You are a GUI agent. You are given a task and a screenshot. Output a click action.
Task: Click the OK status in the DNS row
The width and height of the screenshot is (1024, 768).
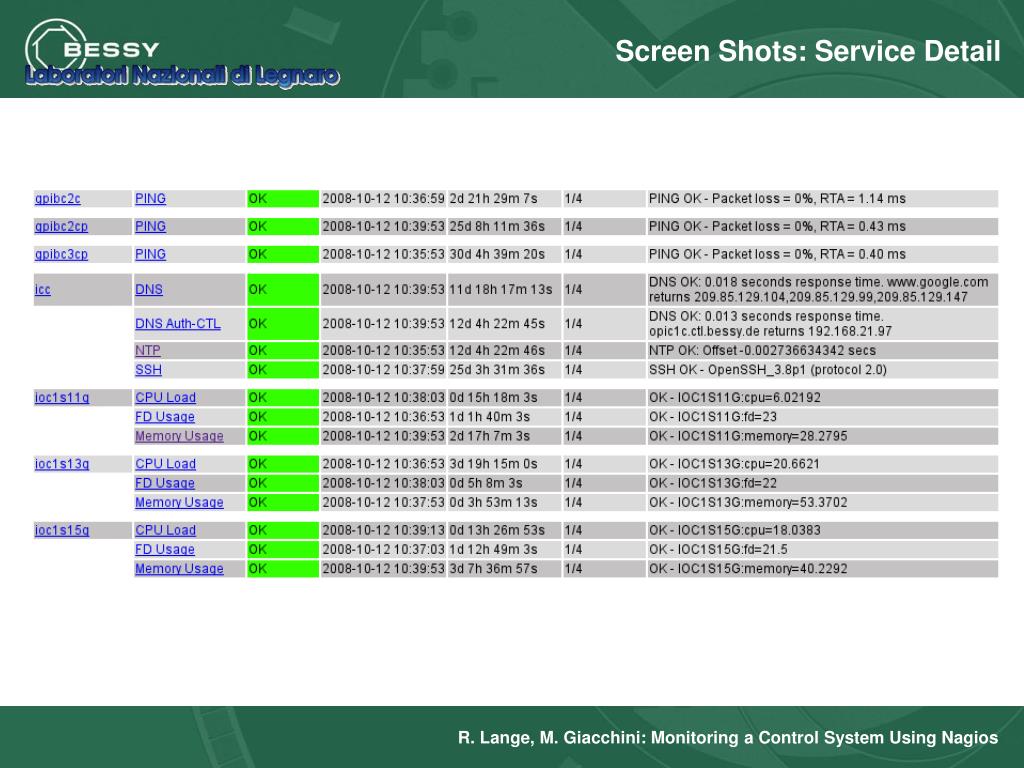[x=283, y=289]
